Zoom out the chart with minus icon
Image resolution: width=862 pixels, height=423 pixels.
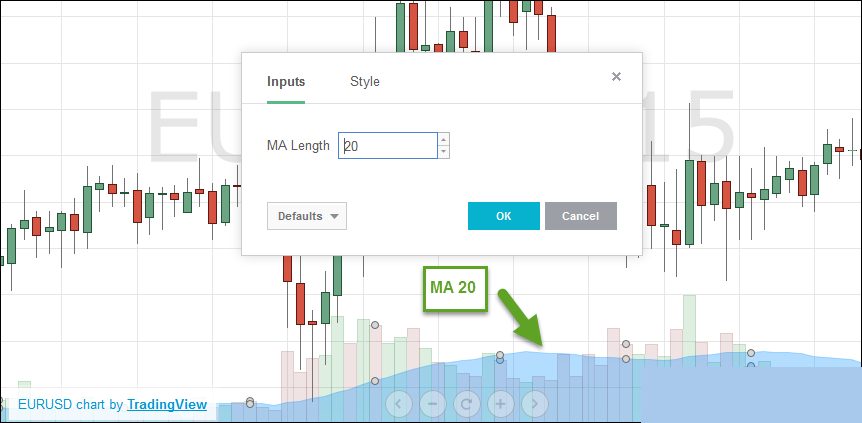pos(433,404)
